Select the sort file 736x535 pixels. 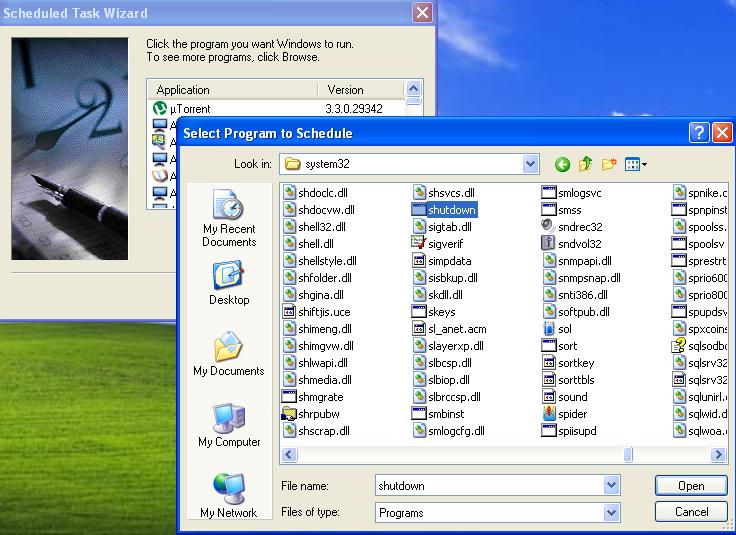(560, 346)
